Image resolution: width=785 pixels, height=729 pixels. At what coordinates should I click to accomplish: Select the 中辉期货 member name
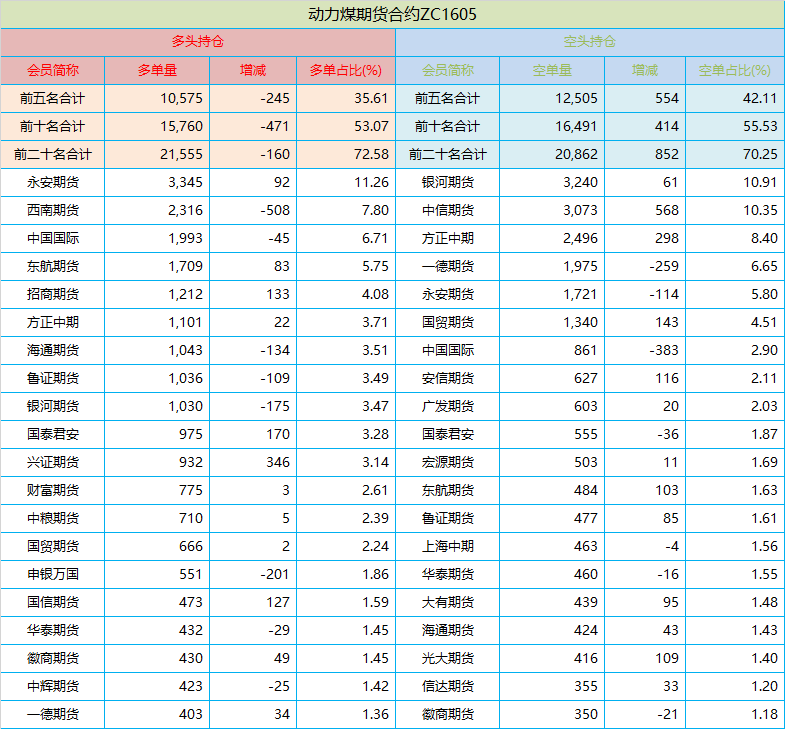tap(53, 686)
